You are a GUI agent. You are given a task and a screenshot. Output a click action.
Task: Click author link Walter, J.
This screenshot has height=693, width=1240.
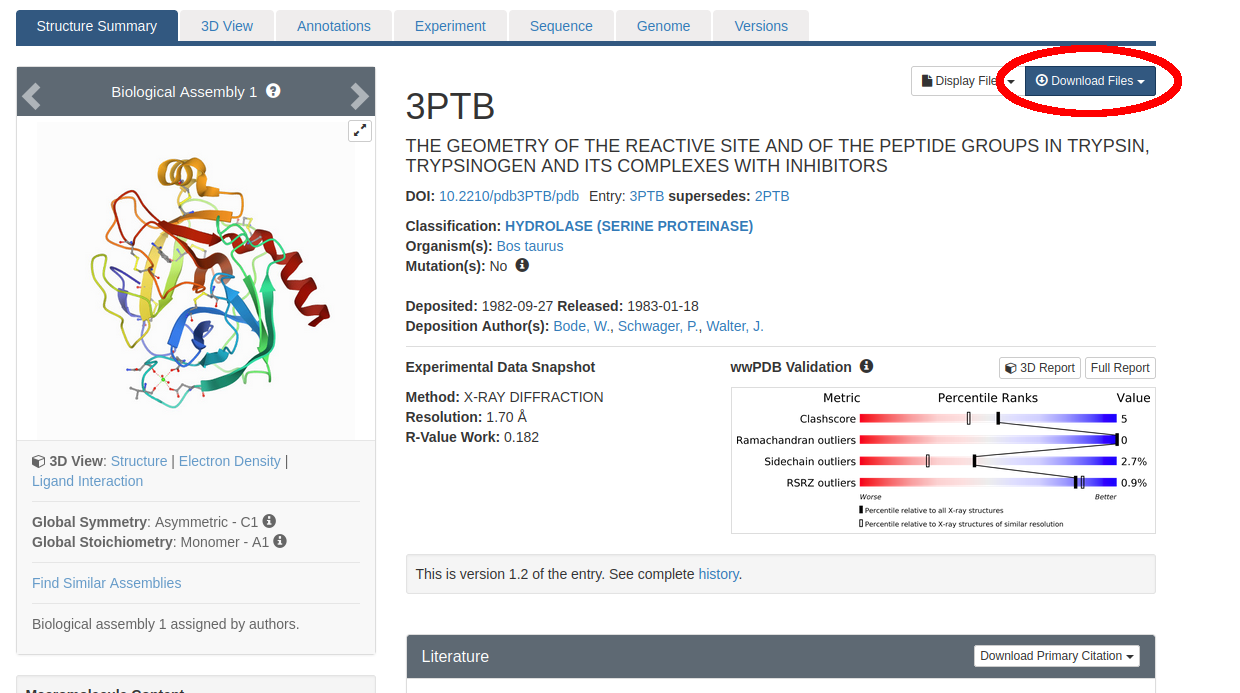pos(735,326)
